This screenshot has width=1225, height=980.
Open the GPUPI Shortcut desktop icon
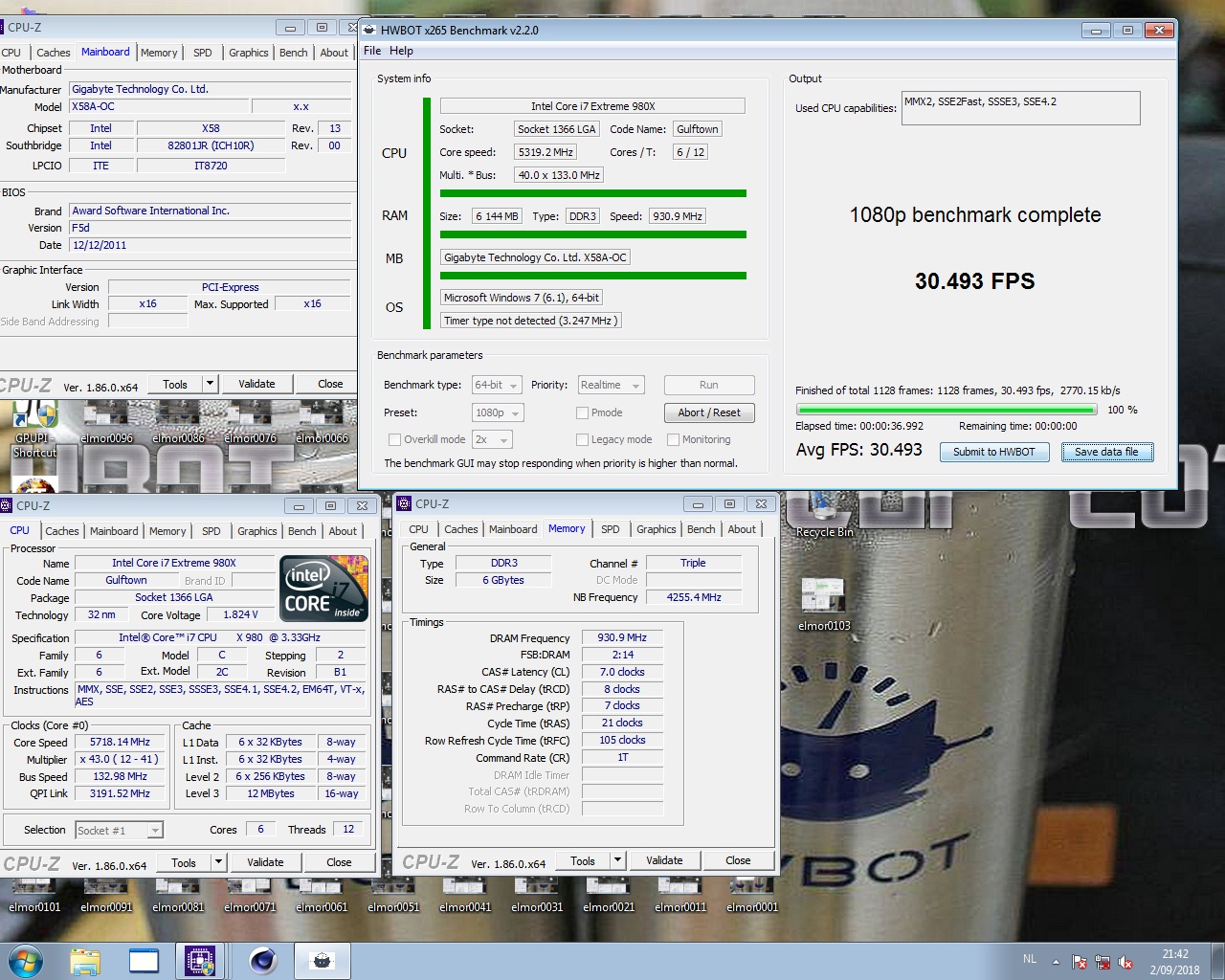[35, 429]
